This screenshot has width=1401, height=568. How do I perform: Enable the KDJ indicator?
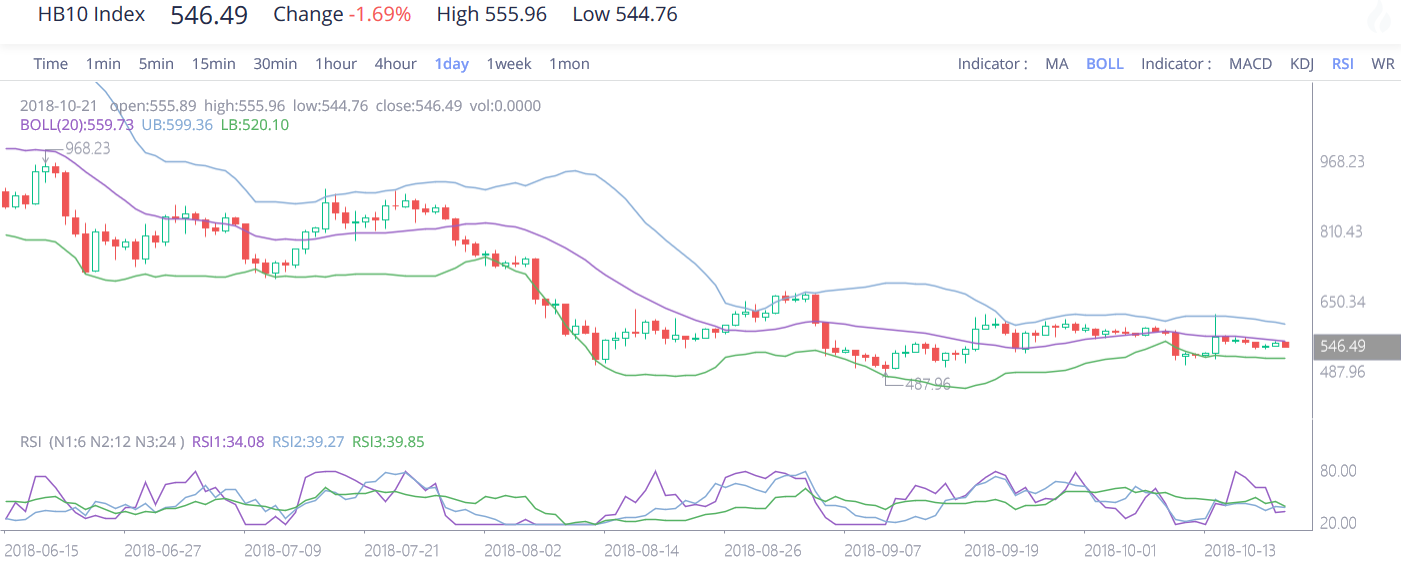(1302, 64)
